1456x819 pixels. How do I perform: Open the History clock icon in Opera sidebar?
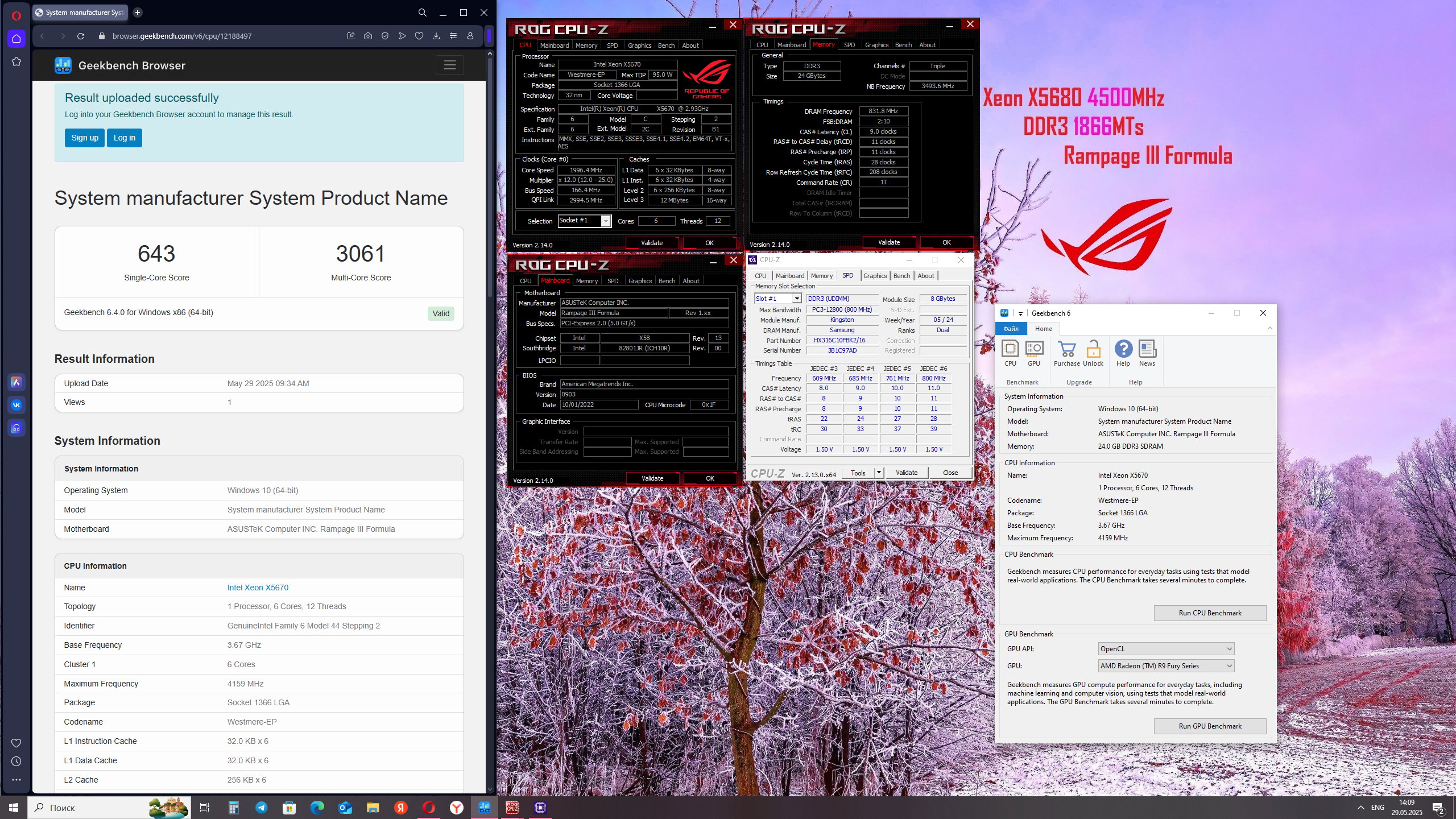[16, 762]
